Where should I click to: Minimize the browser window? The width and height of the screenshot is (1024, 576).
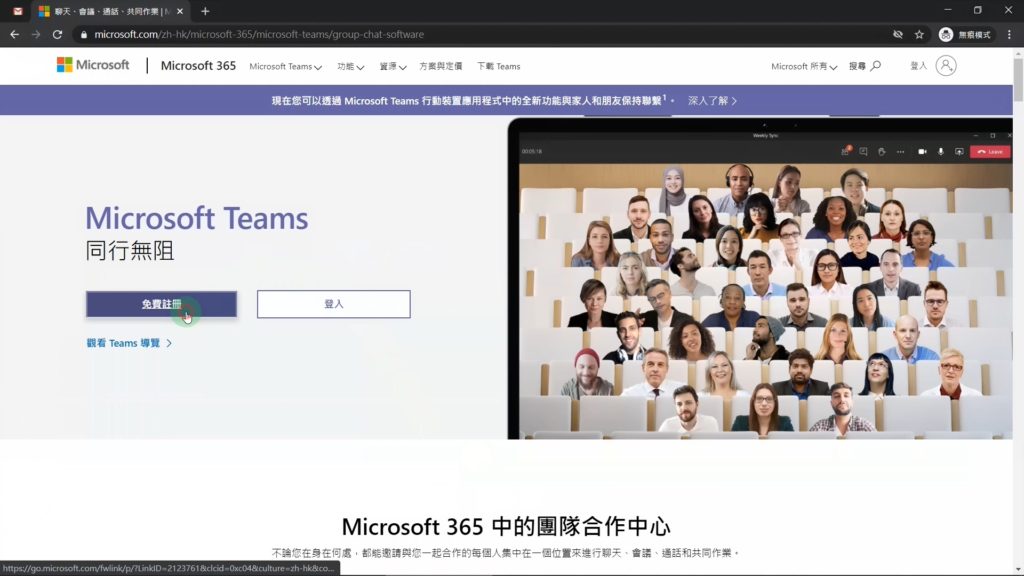click(948, 10)
